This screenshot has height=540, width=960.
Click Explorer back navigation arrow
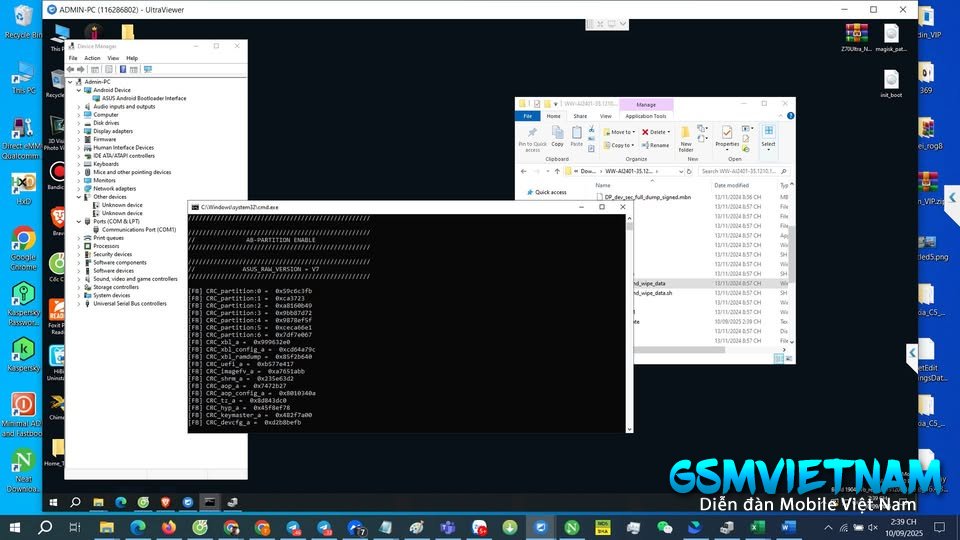[x=523, y=171]
